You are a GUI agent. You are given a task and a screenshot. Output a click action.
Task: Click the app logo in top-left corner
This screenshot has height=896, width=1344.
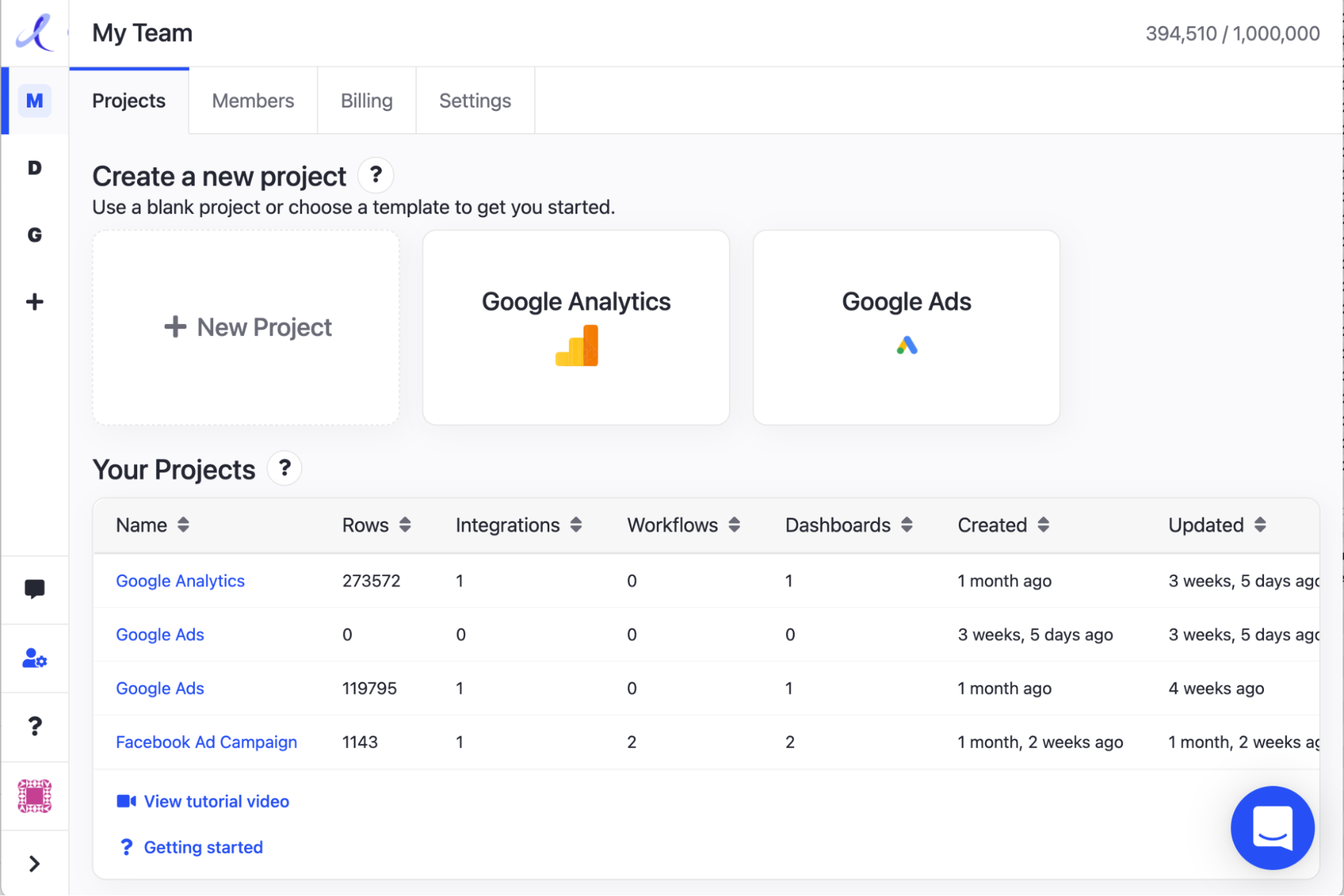coord(34,32)
